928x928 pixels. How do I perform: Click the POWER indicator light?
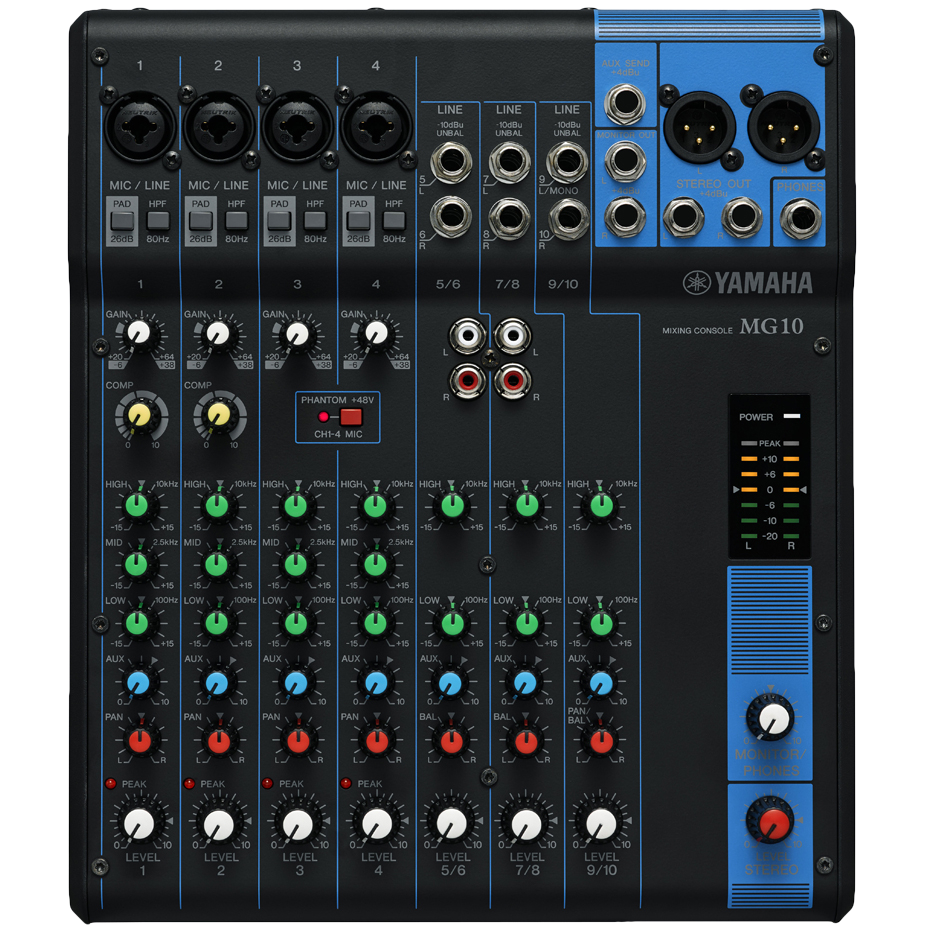click(x=792, y=417)
